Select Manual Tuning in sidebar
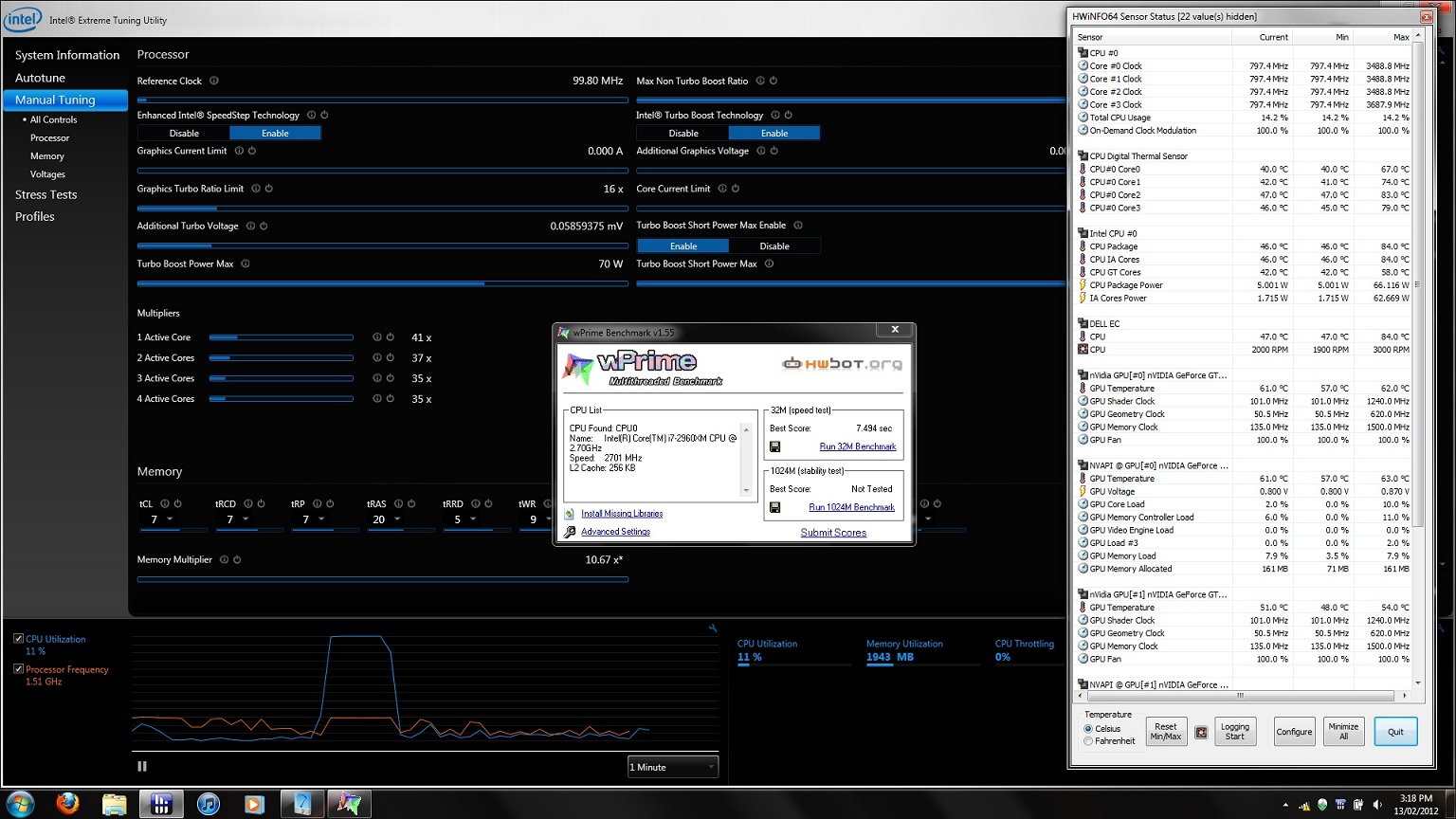This screenshot has height=819, width=1456. click(x=65, y=100)
